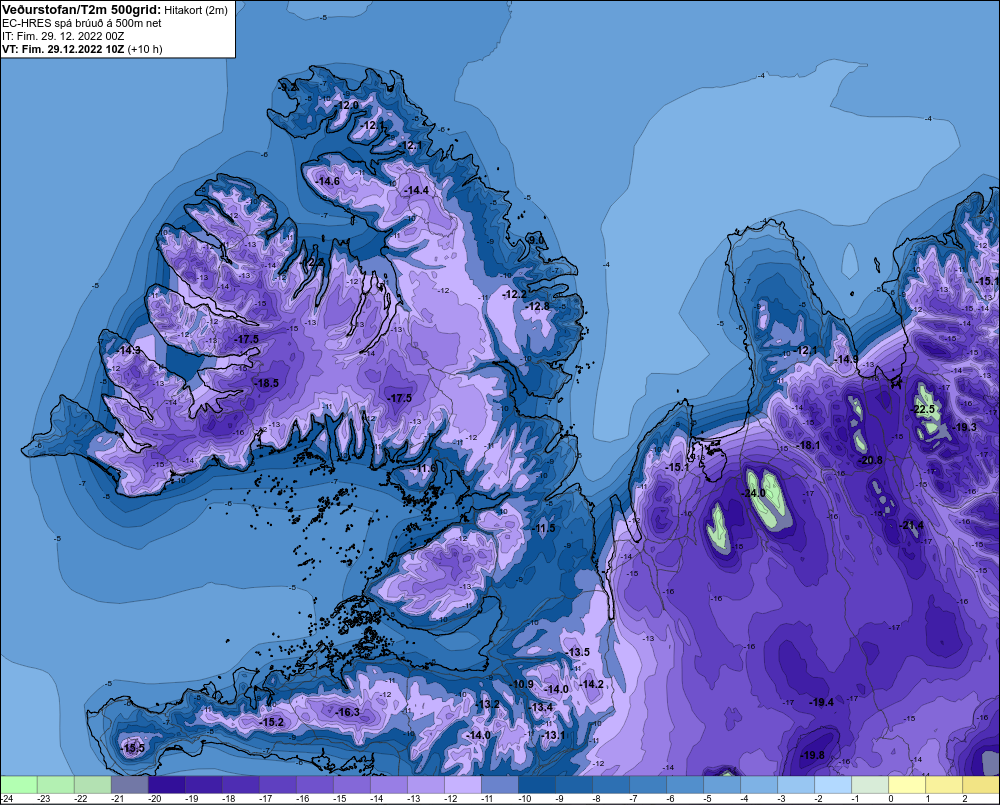
Task: Click the '-22' legend scale number
Action: coord(80,799)
